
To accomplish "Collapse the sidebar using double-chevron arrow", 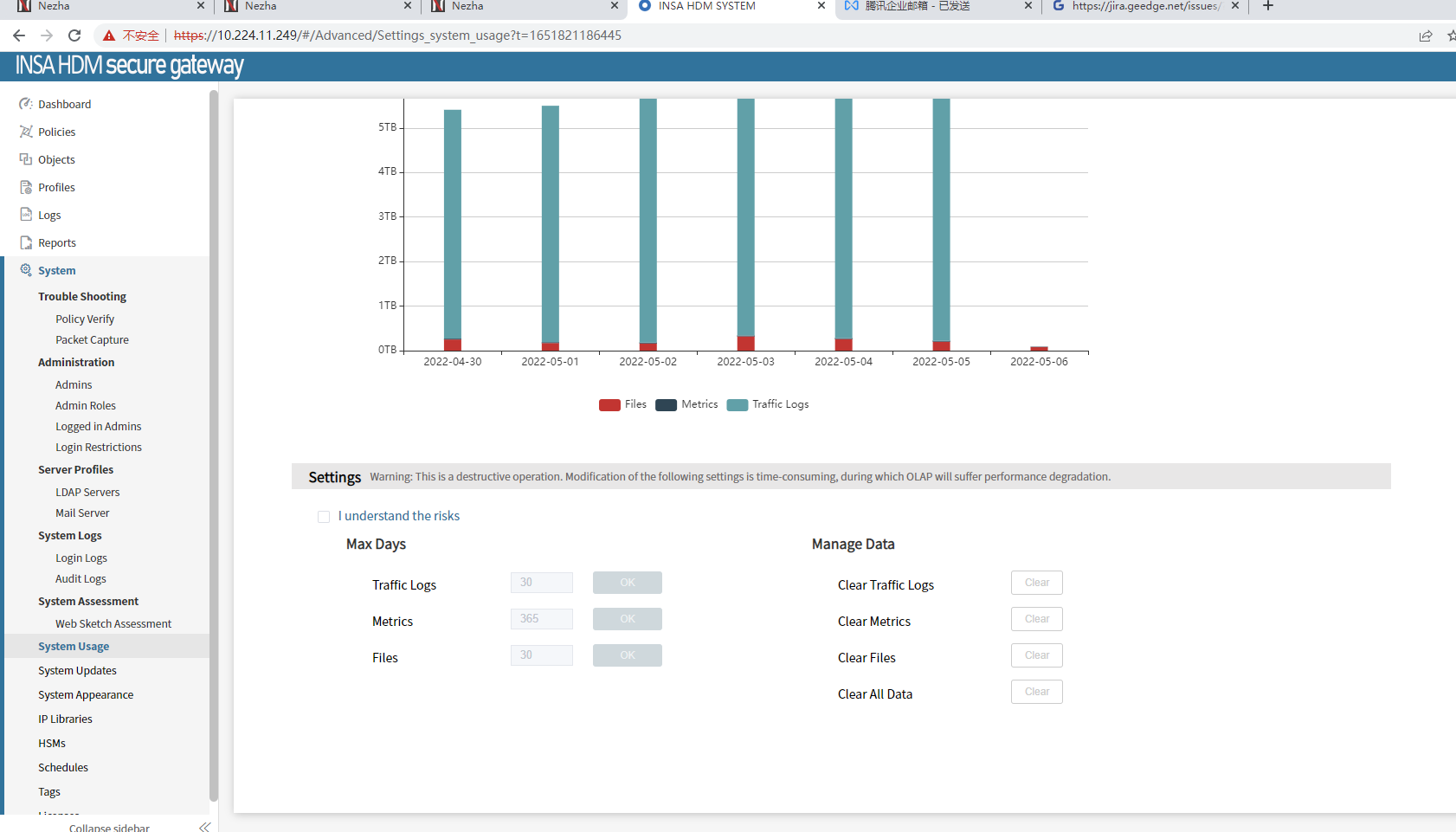I will (x=204, y=827).
